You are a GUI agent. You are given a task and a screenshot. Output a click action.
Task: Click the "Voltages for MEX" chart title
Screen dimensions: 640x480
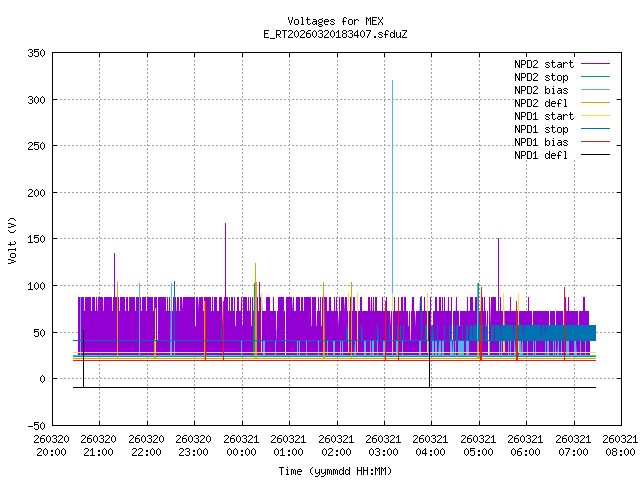pos(335,21)
